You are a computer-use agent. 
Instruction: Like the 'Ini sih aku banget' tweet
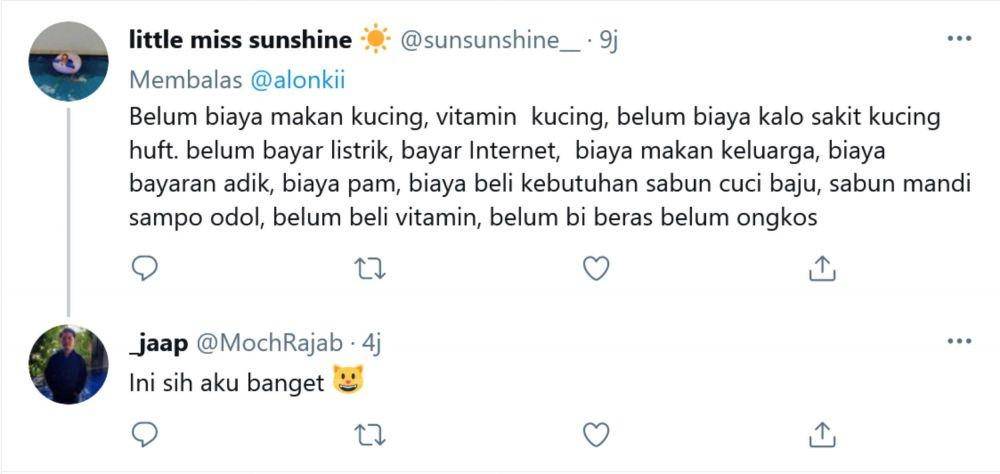click(x=596, y=435)
